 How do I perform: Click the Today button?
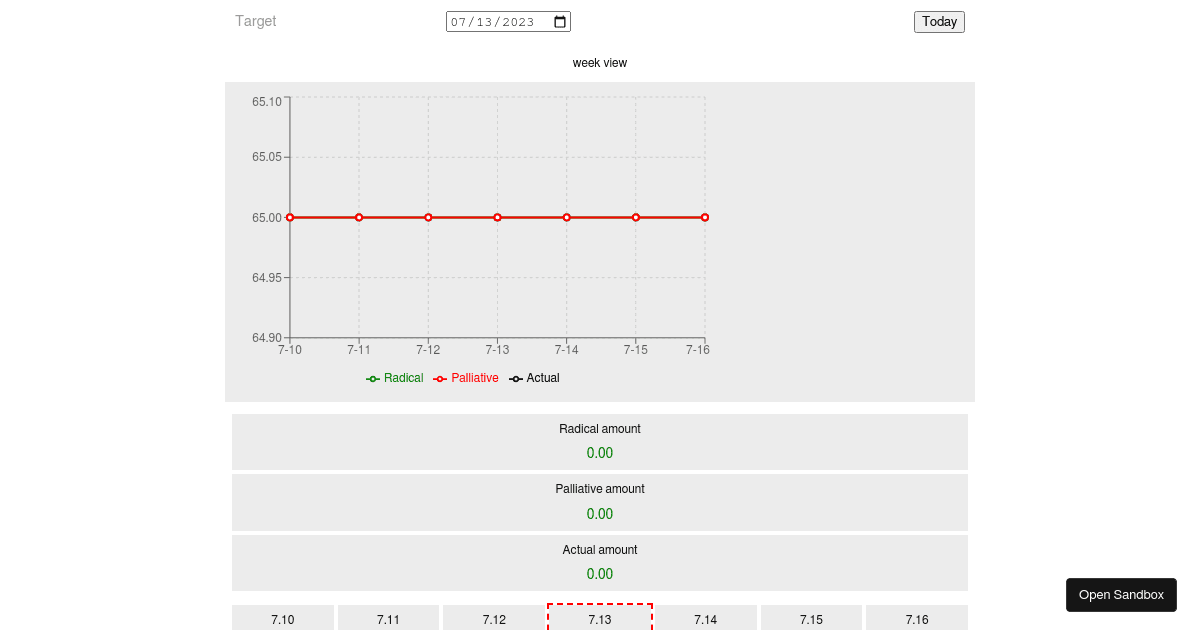[938, 21]
